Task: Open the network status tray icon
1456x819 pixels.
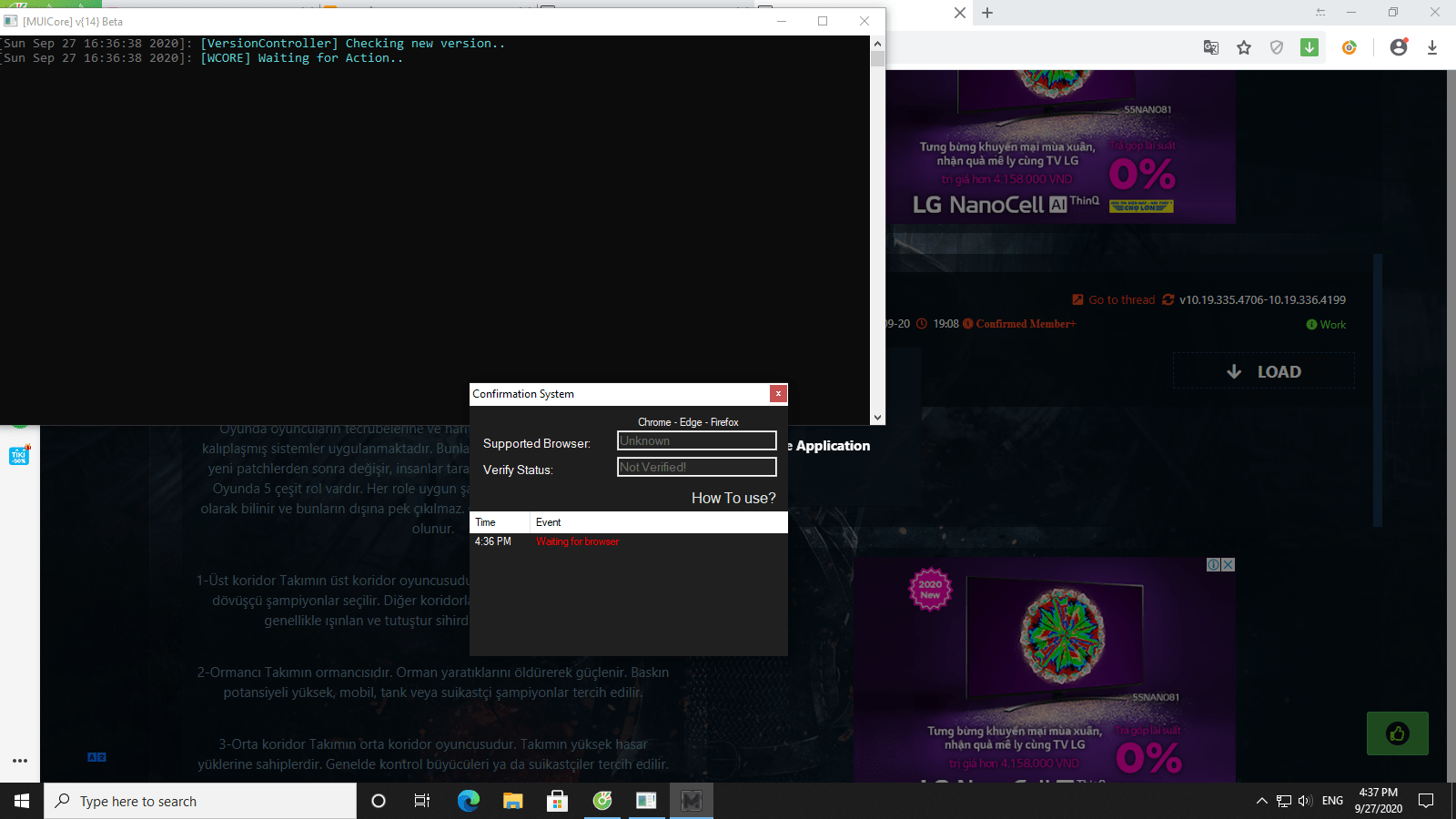Action: coord(1284,801)
